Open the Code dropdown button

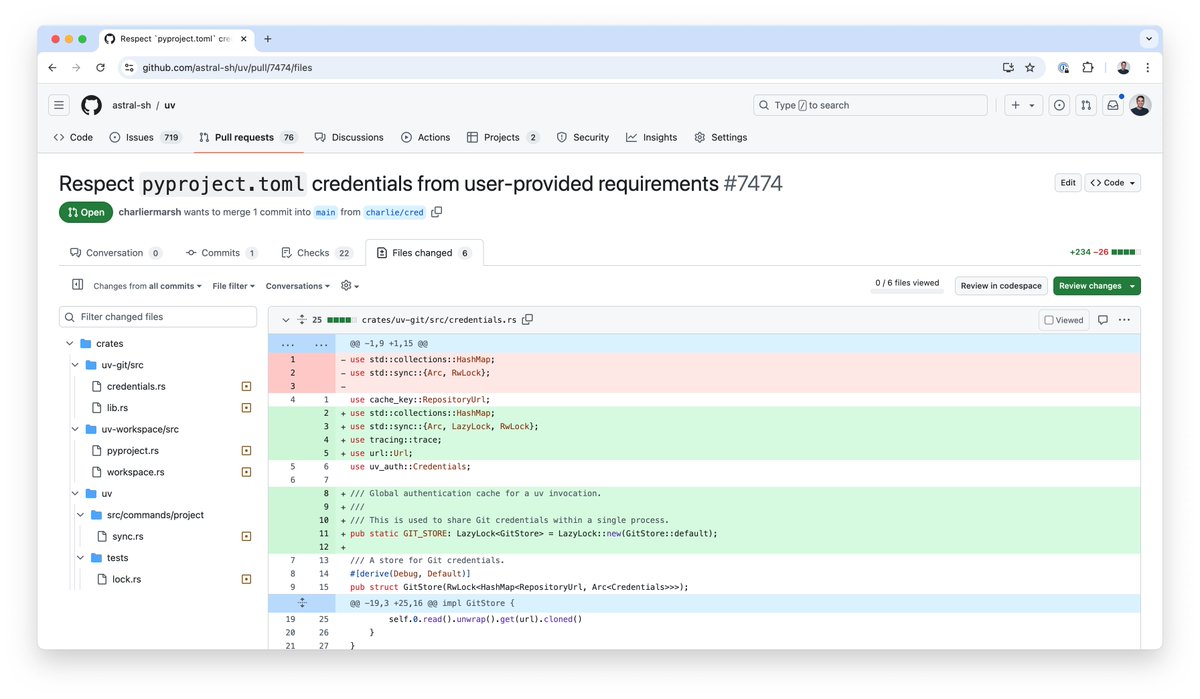click(1112, 183)
